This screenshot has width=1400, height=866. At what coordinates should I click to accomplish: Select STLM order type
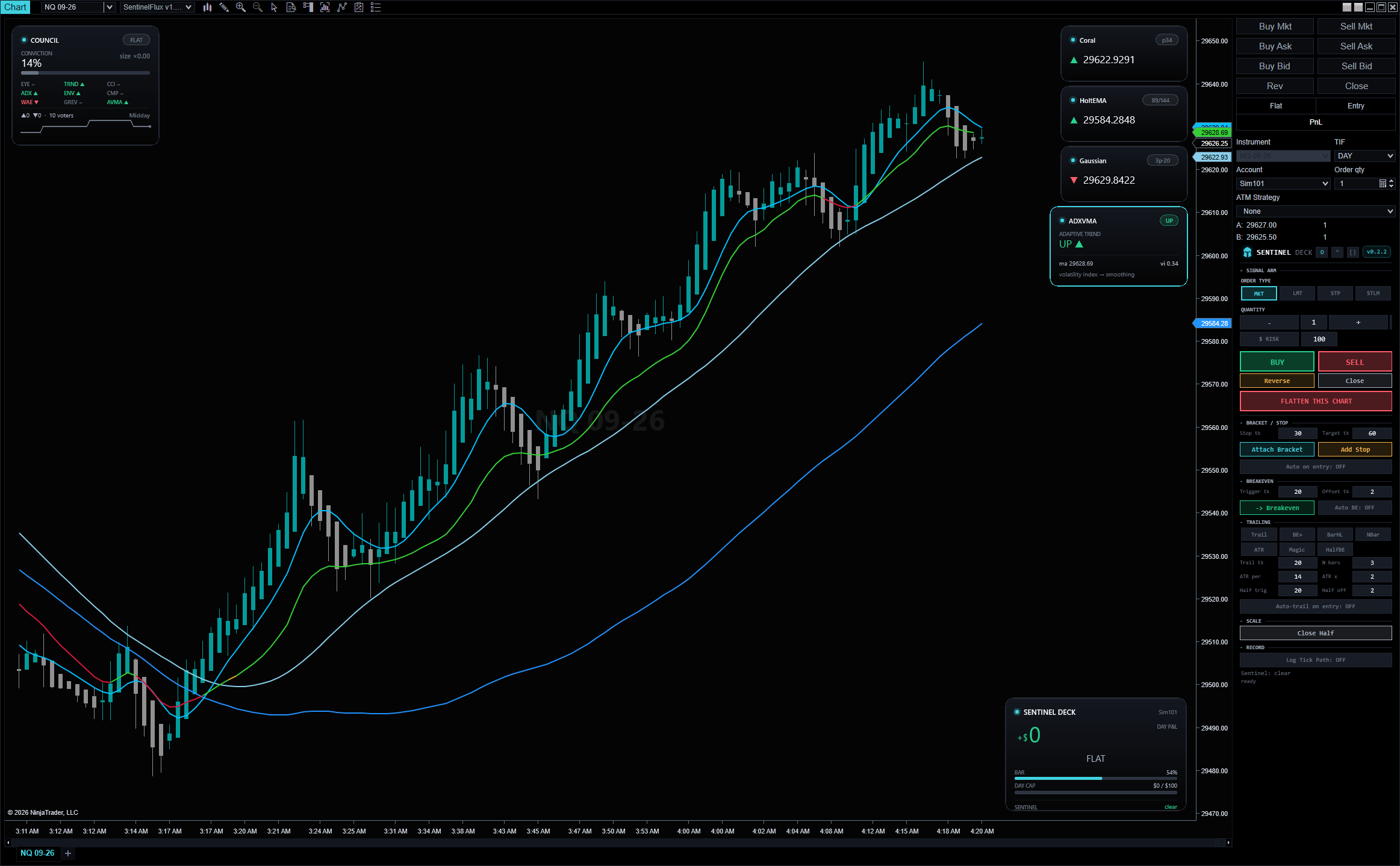pos(1373,294)
